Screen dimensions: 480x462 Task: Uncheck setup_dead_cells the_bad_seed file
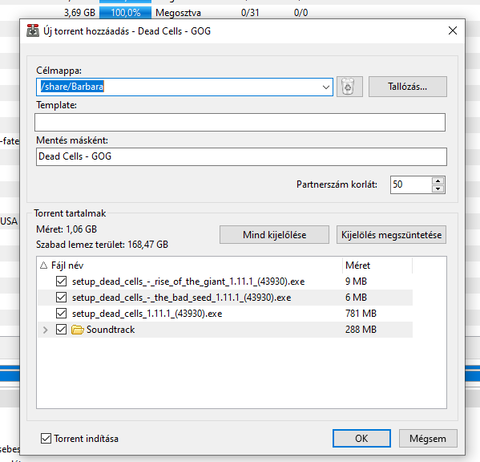[x=61, y=297]
